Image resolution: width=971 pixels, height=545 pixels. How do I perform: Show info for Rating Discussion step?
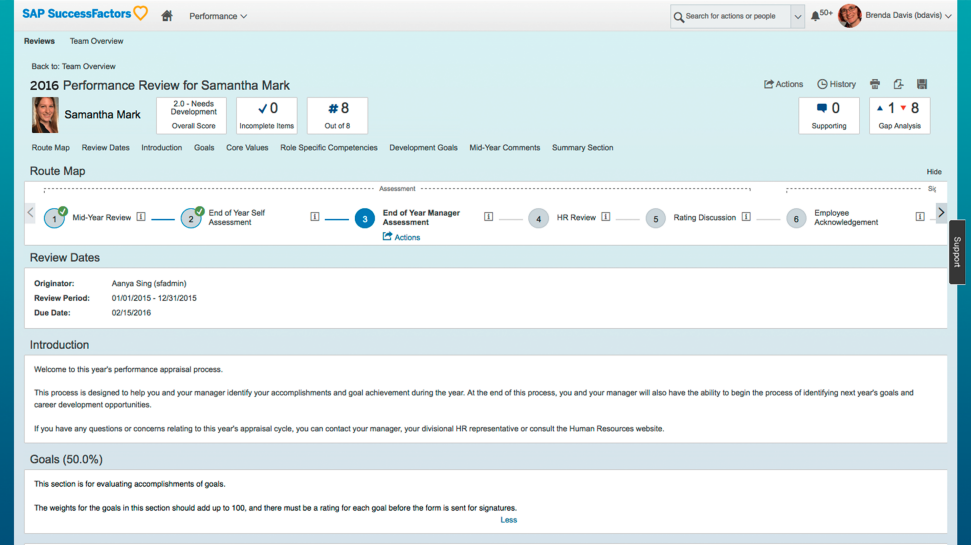(x=746, y=217)
